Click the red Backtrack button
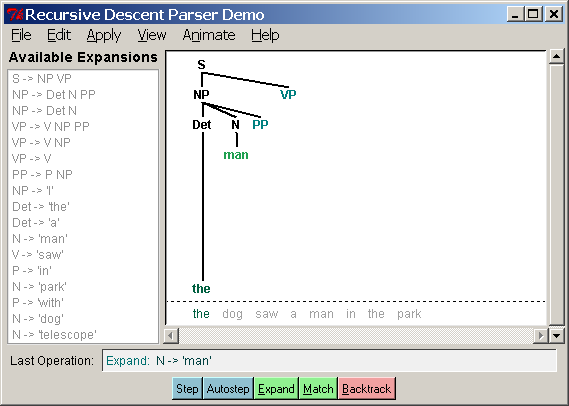This screenshot has height=406, width=569. pyautogui.click(x=367, y=389)
